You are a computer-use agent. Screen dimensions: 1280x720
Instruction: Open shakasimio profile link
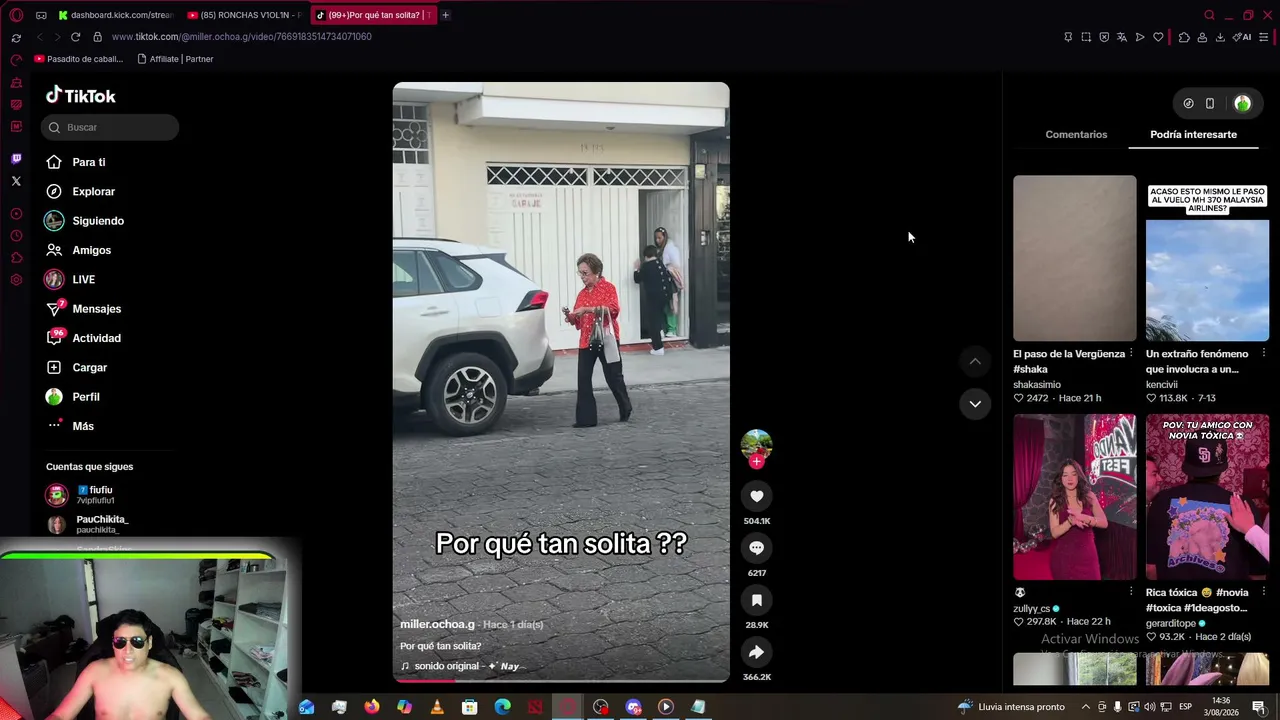(1037, 384)
